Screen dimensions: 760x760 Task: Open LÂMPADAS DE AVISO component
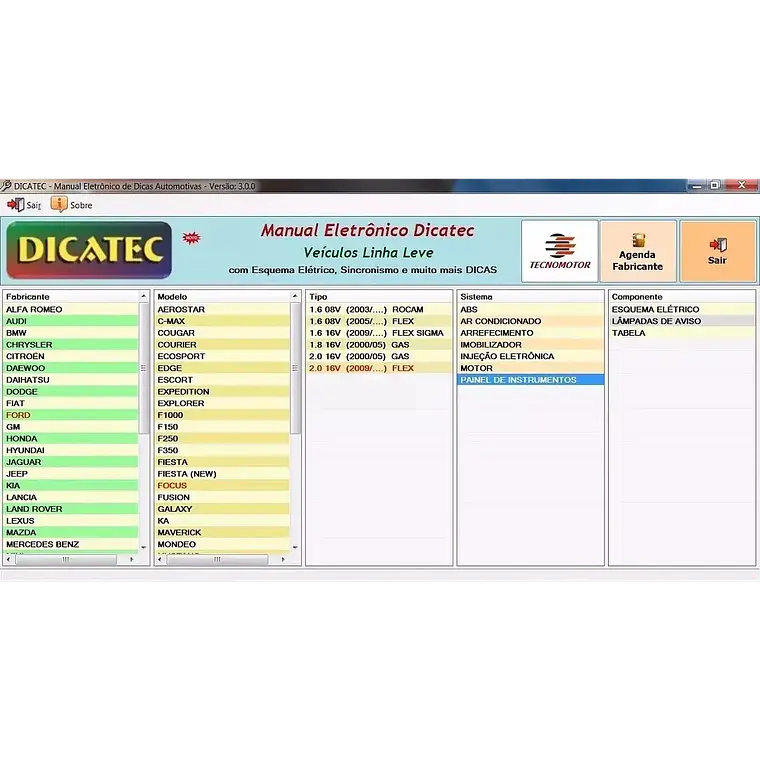click(682, 321)
